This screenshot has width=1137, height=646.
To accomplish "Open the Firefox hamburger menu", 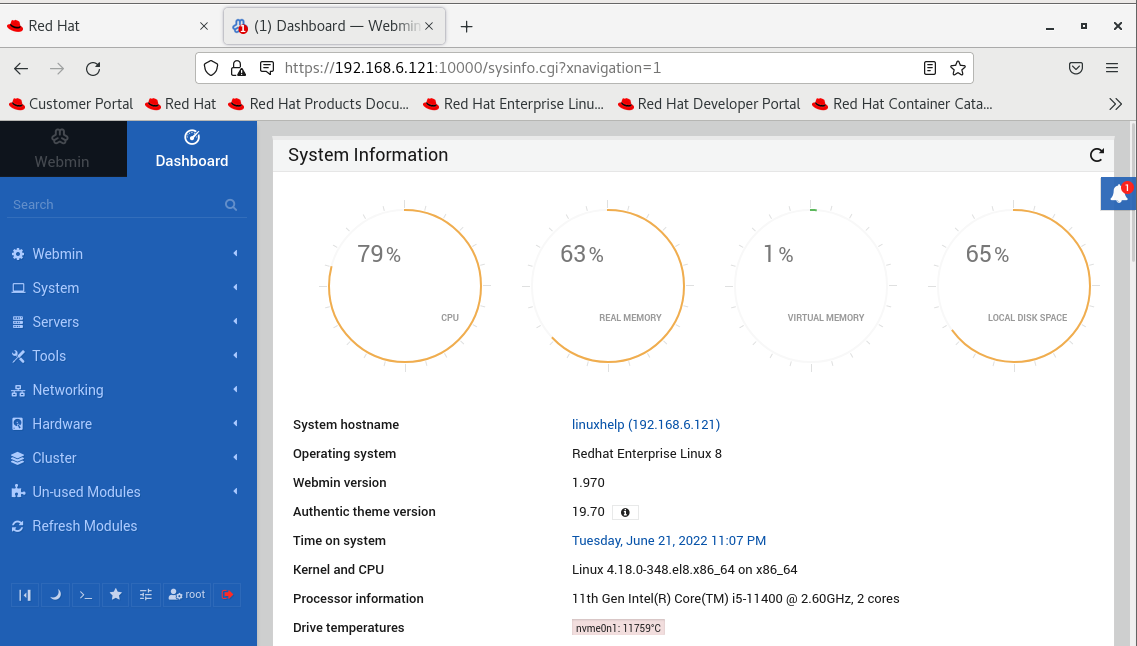I will pyautogui.click(x=1112, y=68).
